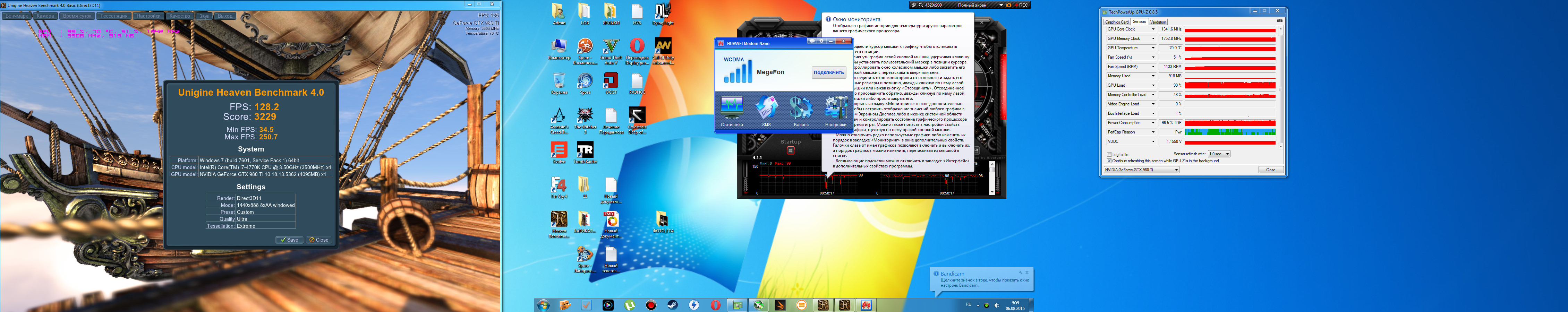Viewport: 1568px width, 312px height.
Task: Open Statistics icon in HUAWEI Modem Nano
Action: click(732, 111)
